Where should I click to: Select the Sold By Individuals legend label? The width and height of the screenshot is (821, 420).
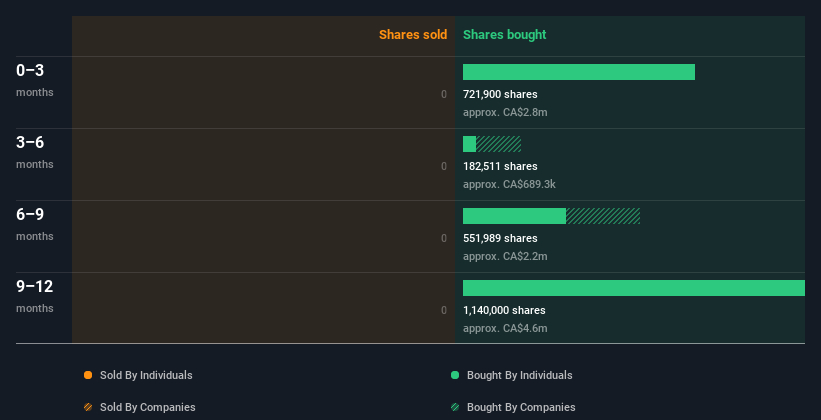coord(146,375)
